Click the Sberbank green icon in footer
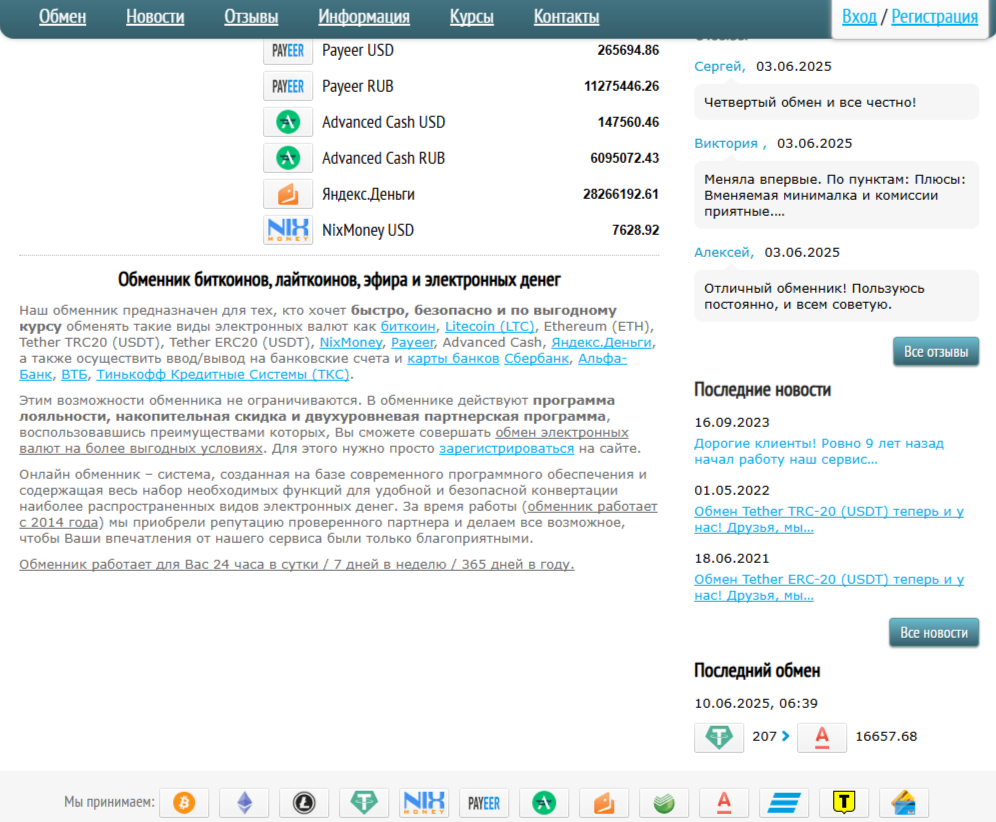The image size is (996, 822). pyautogui.click(x=664, y=803)
